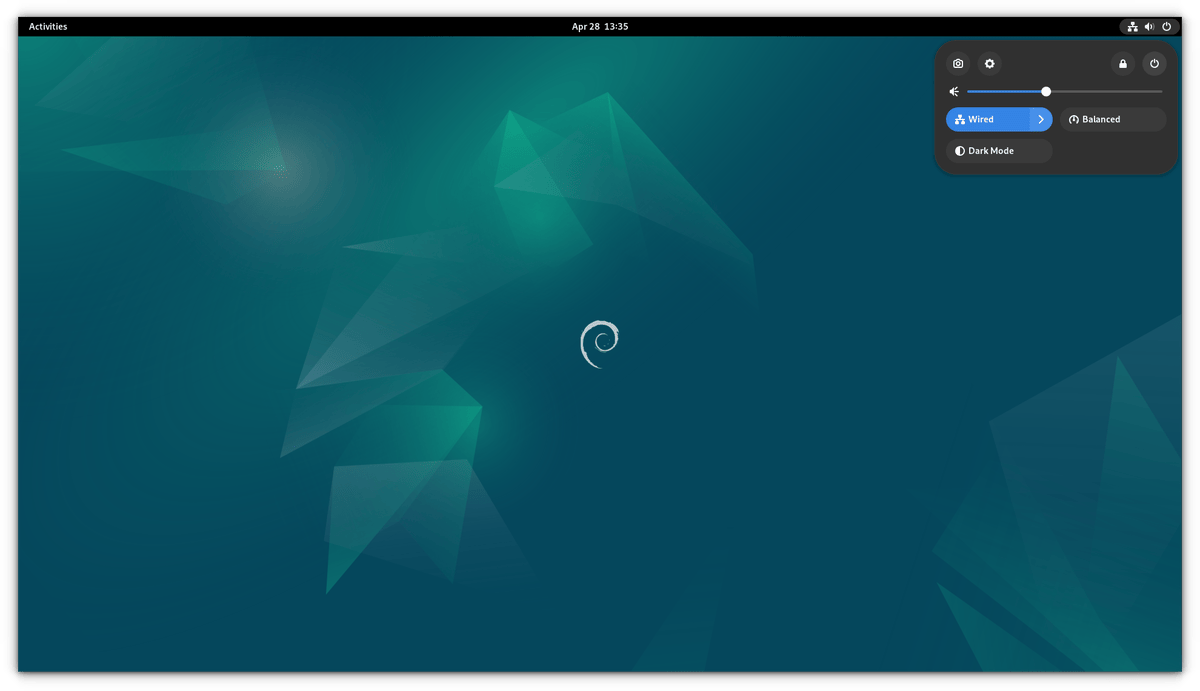Viewport: 1200px width, 691px height.
Task: Open Settings via the gear icon
Action: (x=989, y=64)
